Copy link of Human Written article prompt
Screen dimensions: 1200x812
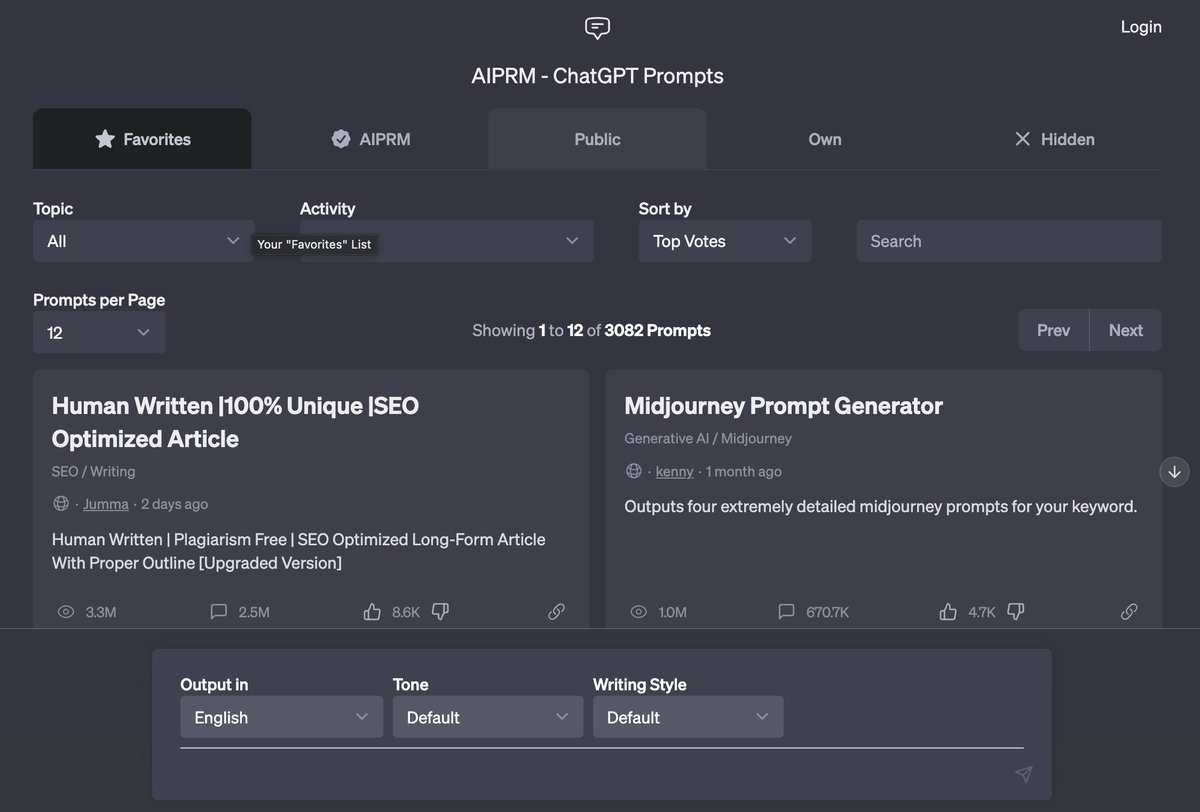tap(557, 612)
